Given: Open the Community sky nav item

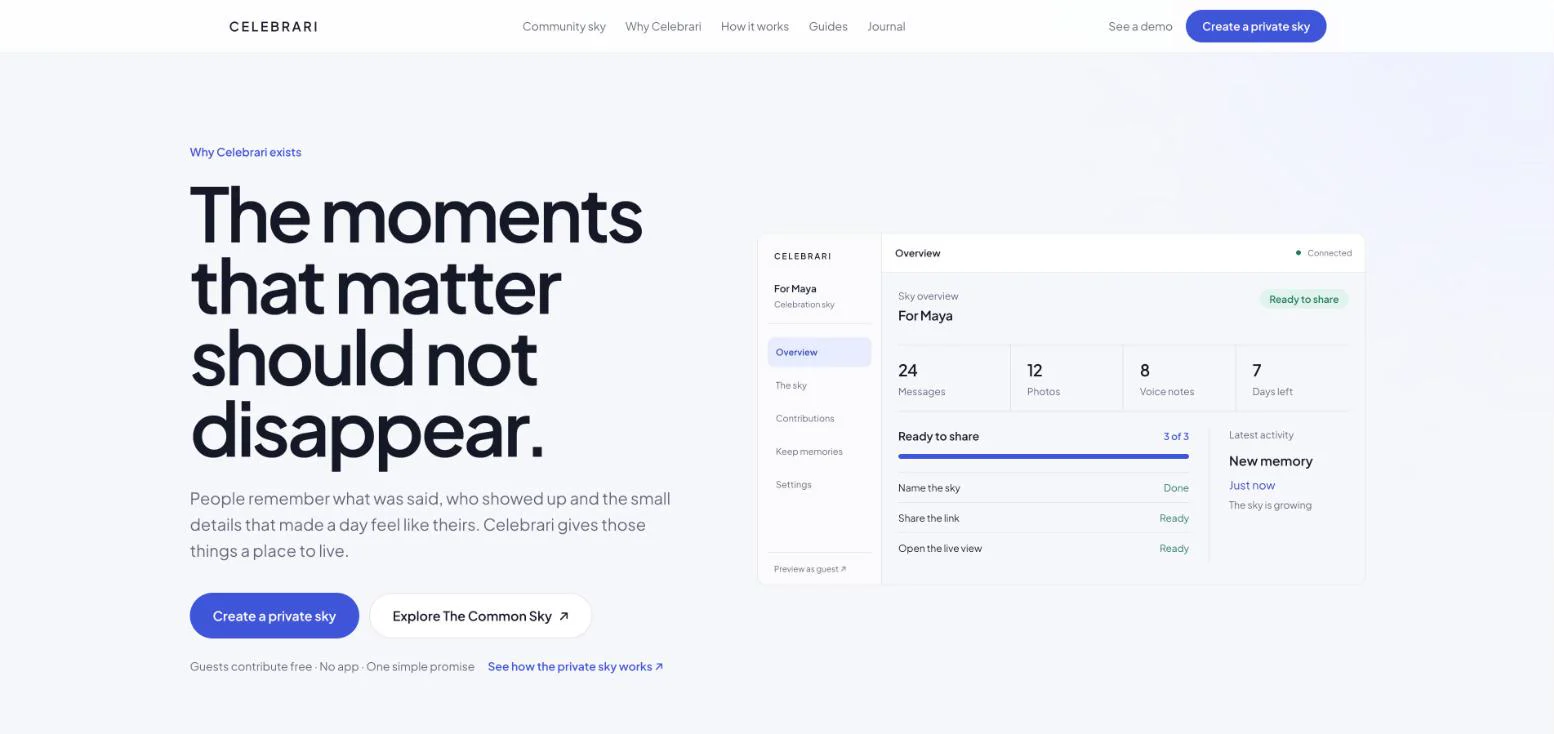Looking at the screenshot, I should [x=564, y=26].
